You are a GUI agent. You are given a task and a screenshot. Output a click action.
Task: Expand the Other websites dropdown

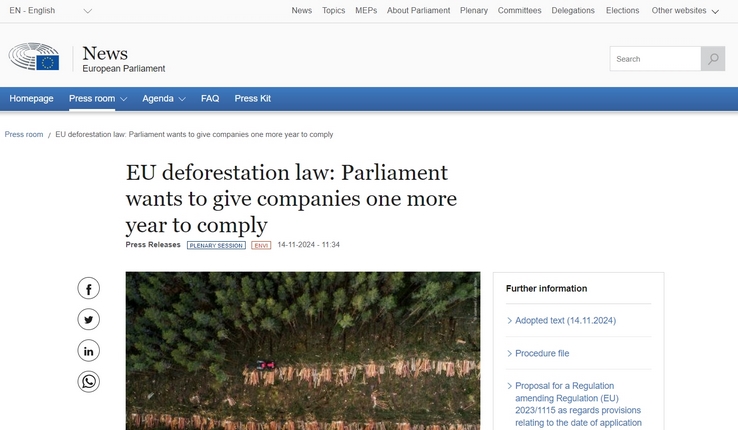coord(685,11)
